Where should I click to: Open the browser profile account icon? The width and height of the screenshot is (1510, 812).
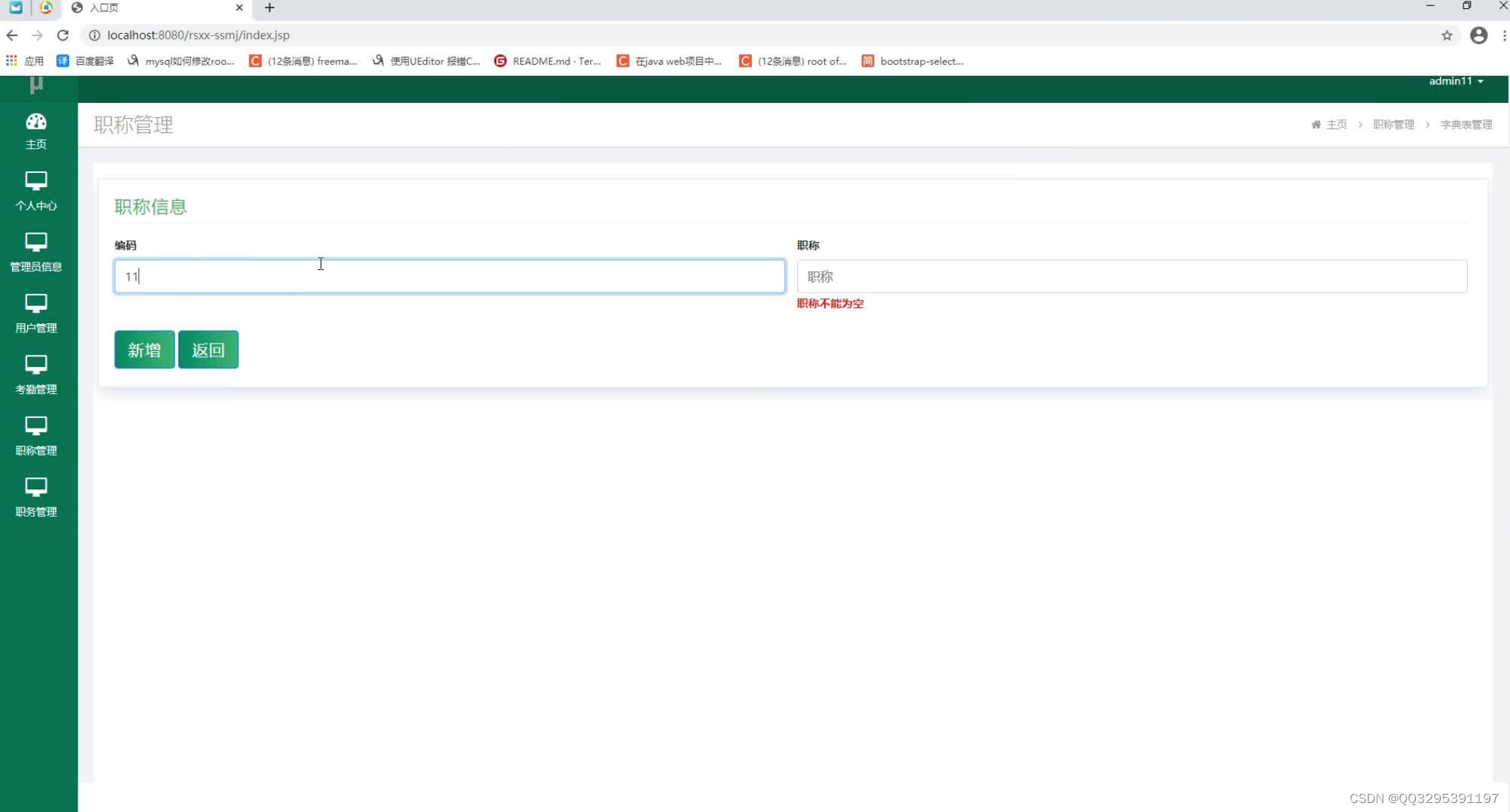tap(1478, 35)
